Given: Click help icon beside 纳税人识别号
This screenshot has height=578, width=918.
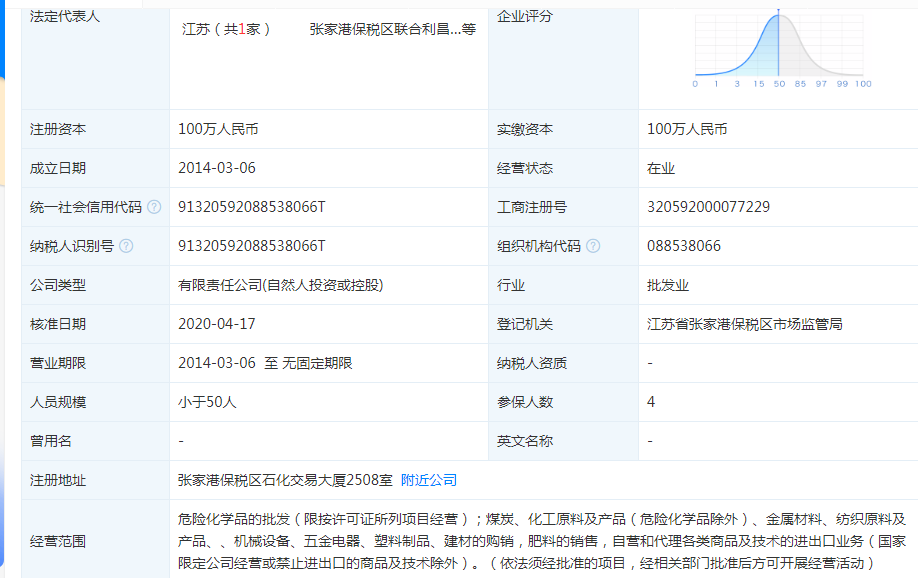Looking at the screenshot, I should tap(126, 246).
